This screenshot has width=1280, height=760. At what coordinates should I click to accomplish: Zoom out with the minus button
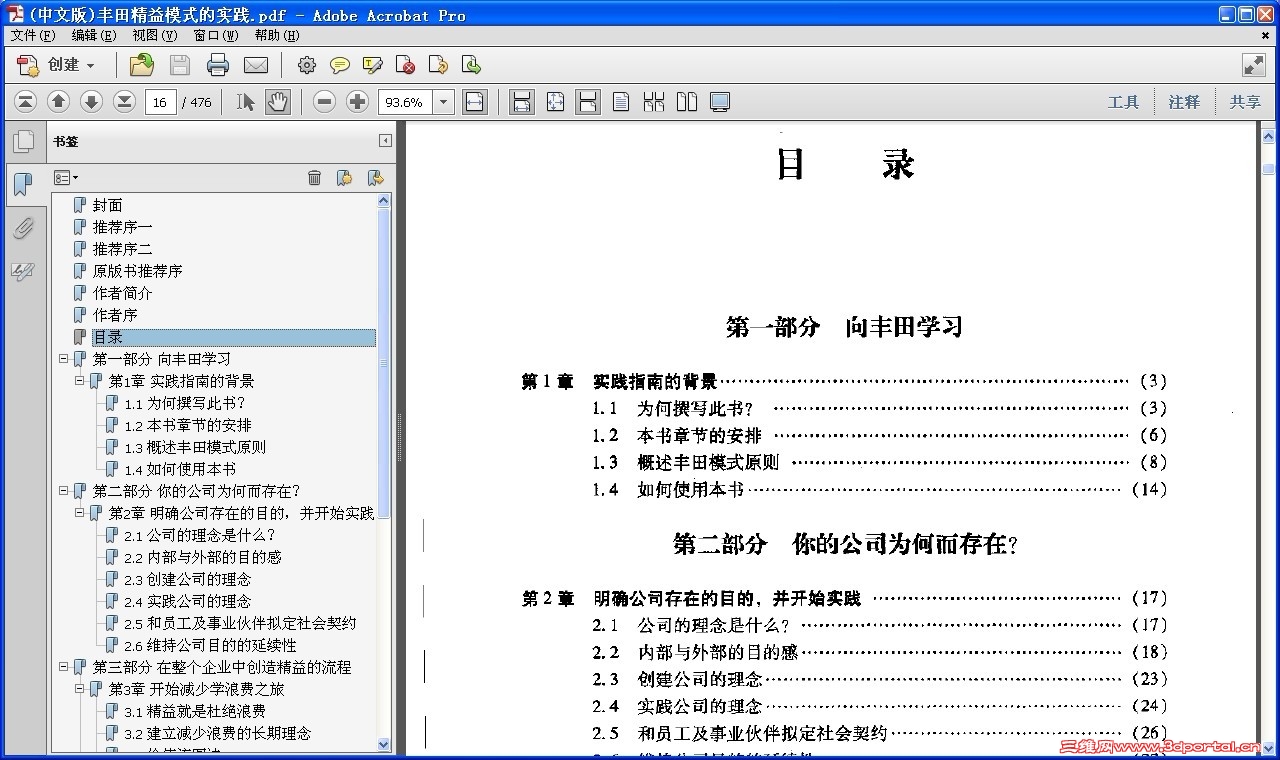324,101
